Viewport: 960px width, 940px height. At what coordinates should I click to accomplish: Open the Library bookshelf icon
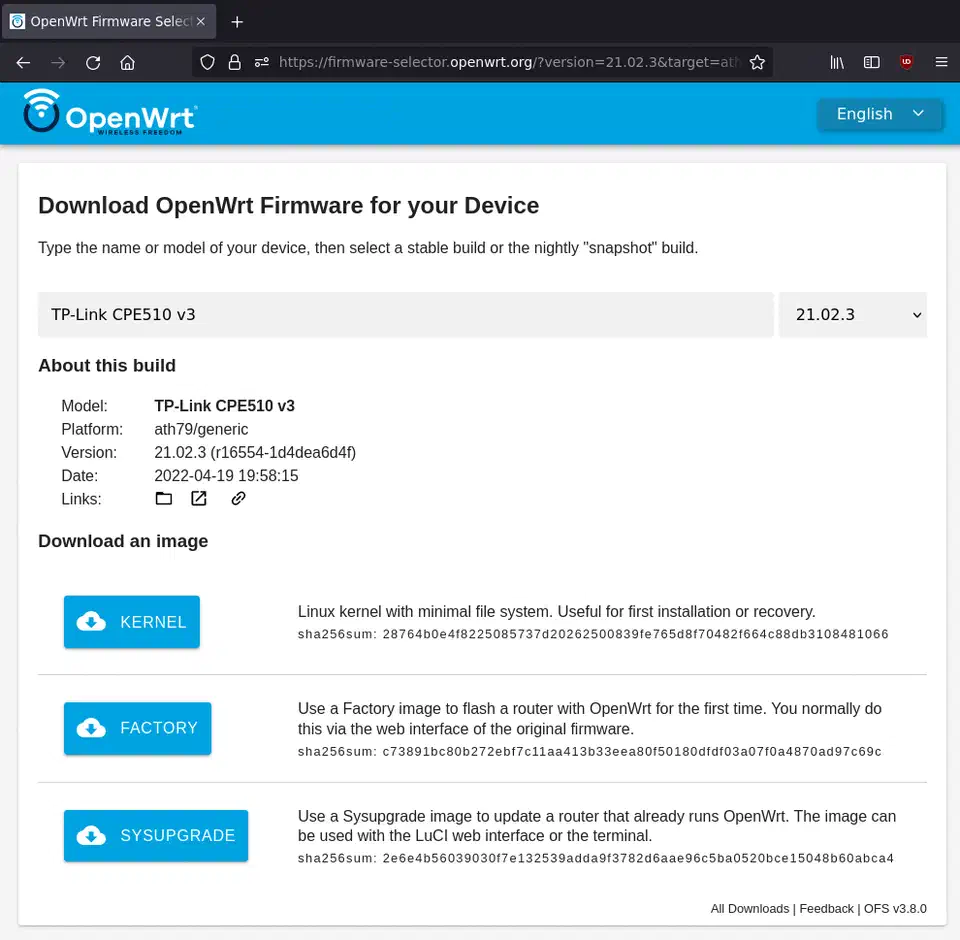coord(836,62)
